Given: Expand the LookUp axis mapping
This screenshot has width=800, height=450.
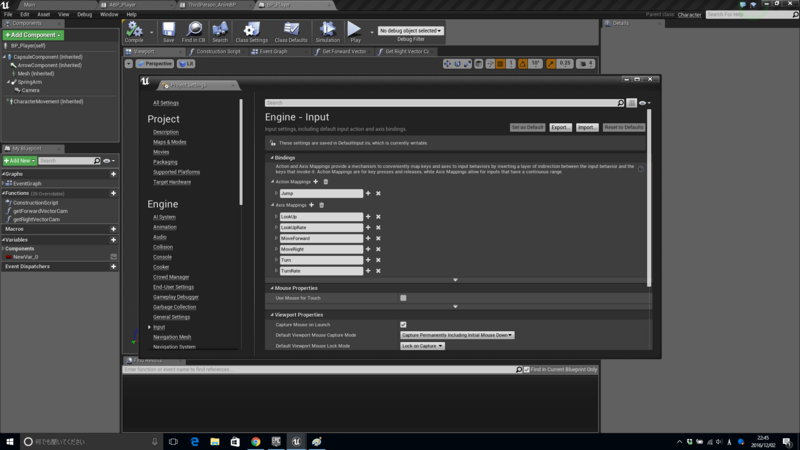Looking at the screenshot, I should click(276, 217).
